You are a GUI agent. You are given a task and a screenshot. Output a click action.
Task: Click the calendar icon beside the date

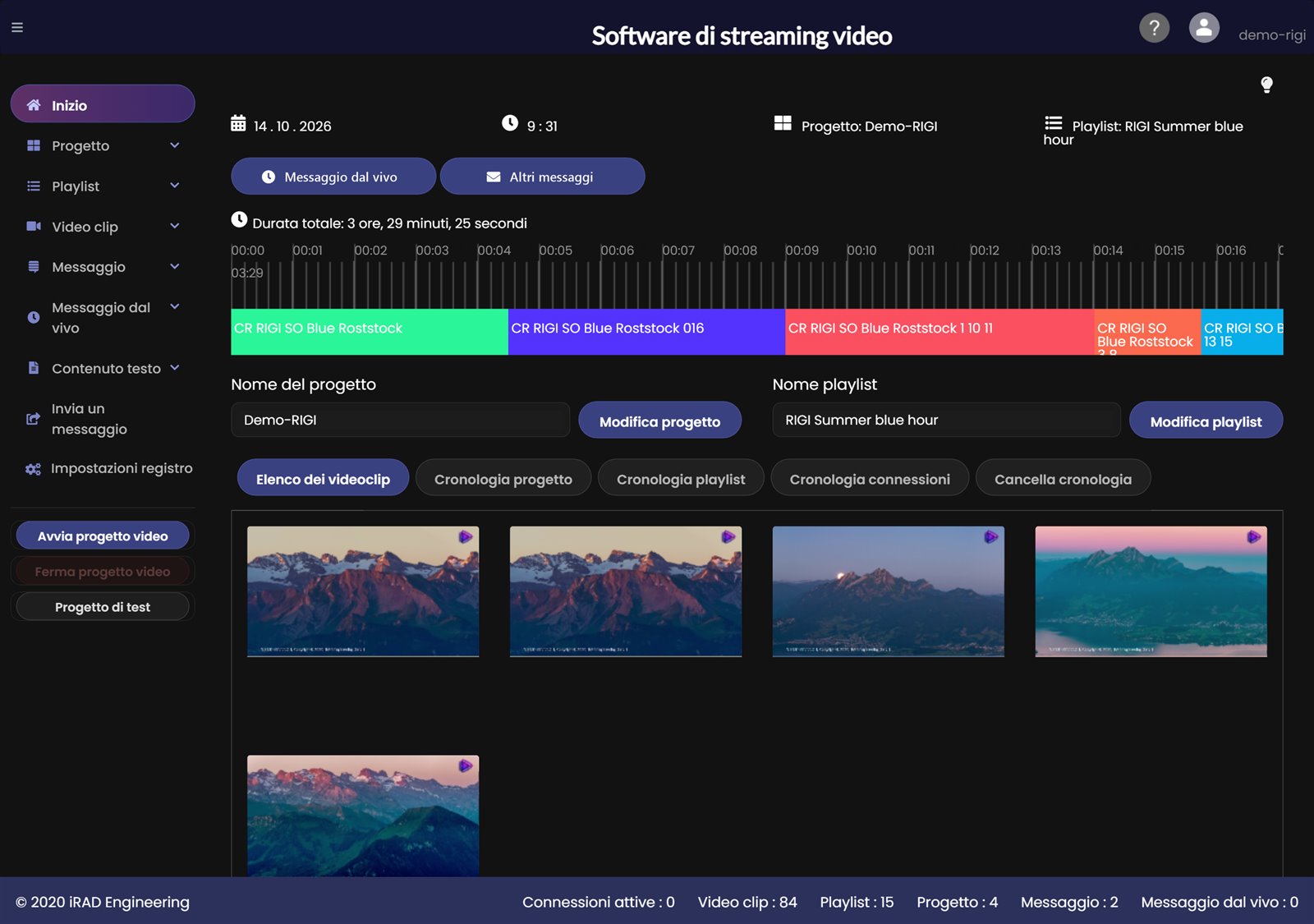(238, 123)
